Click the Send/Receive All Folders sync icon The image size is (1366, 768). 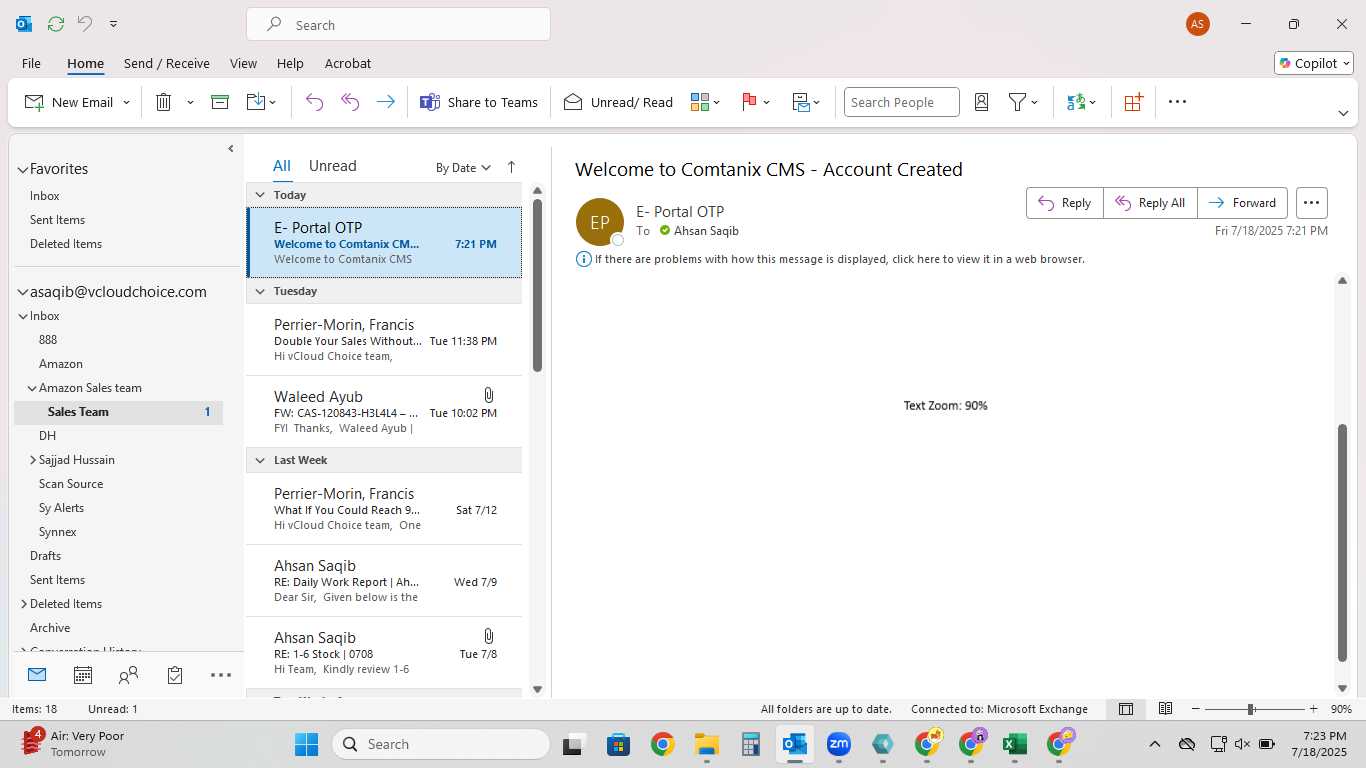tap(55, 24)
